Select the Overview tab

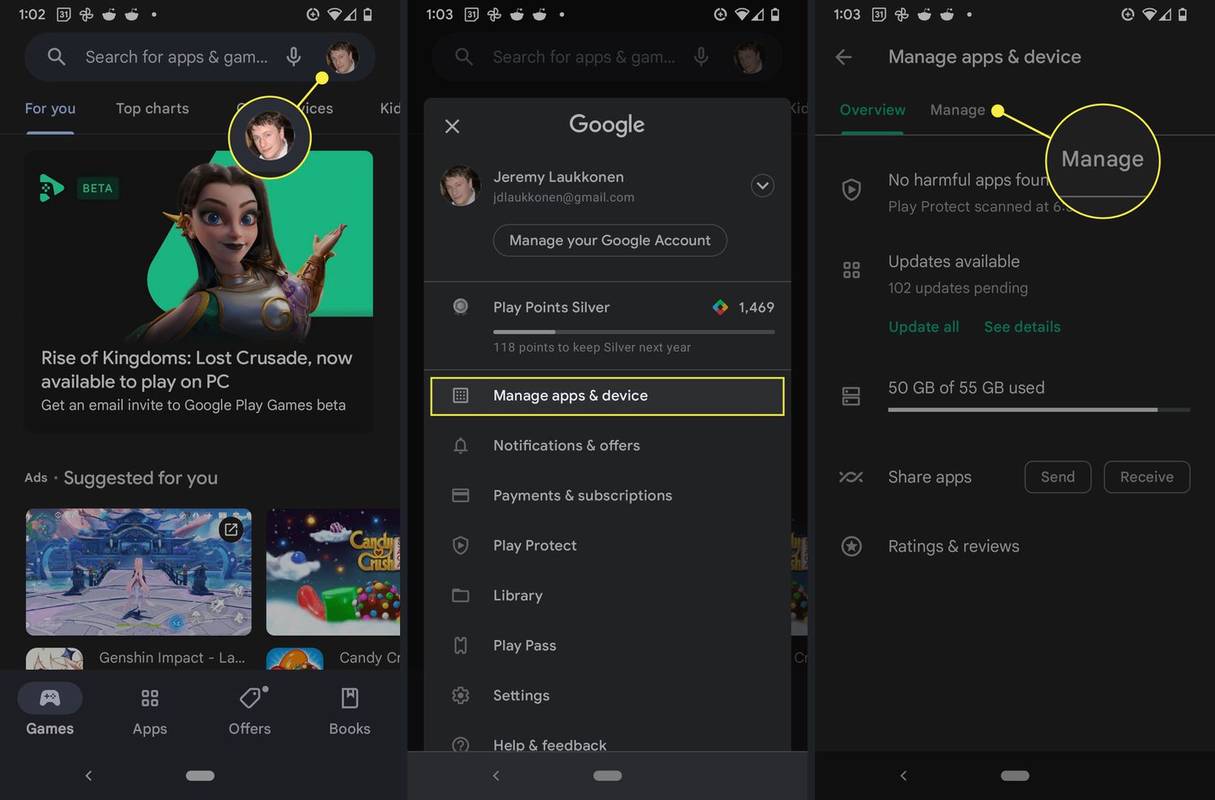click(872, 110)
